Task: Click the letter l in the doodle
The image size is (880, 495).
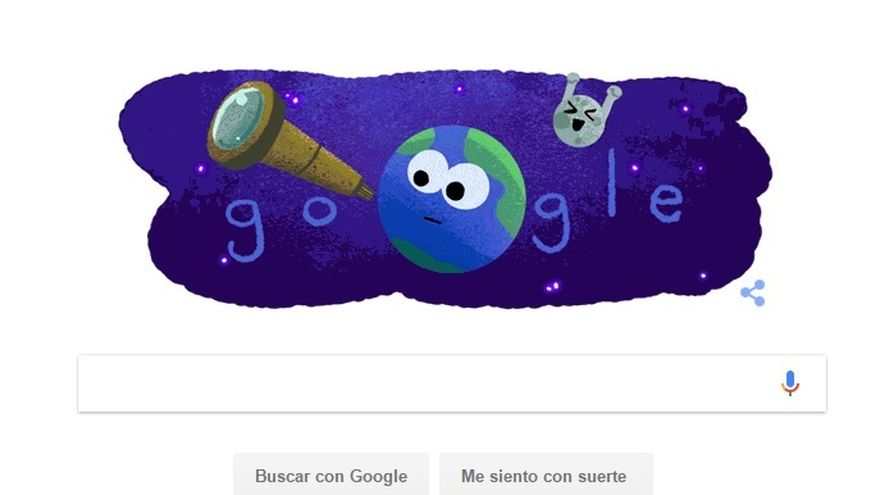Action: coord(611,182)
